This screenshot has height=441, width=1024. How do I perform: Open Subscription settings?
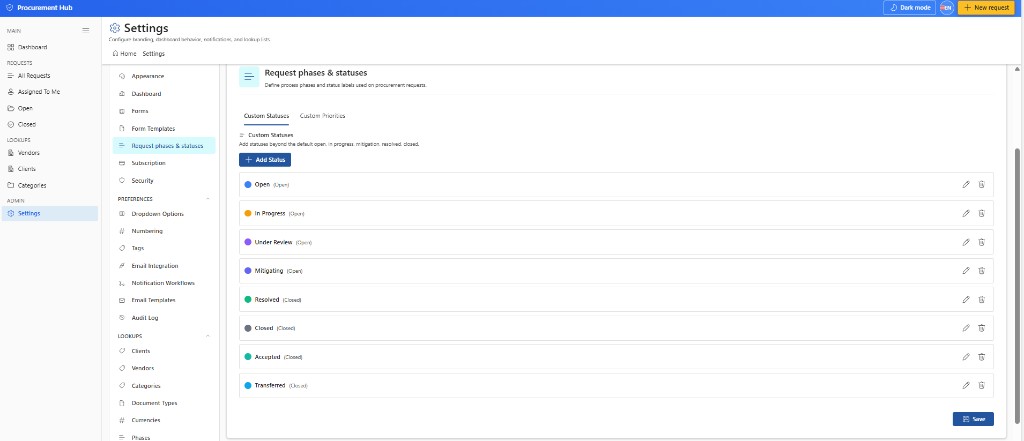164,163
